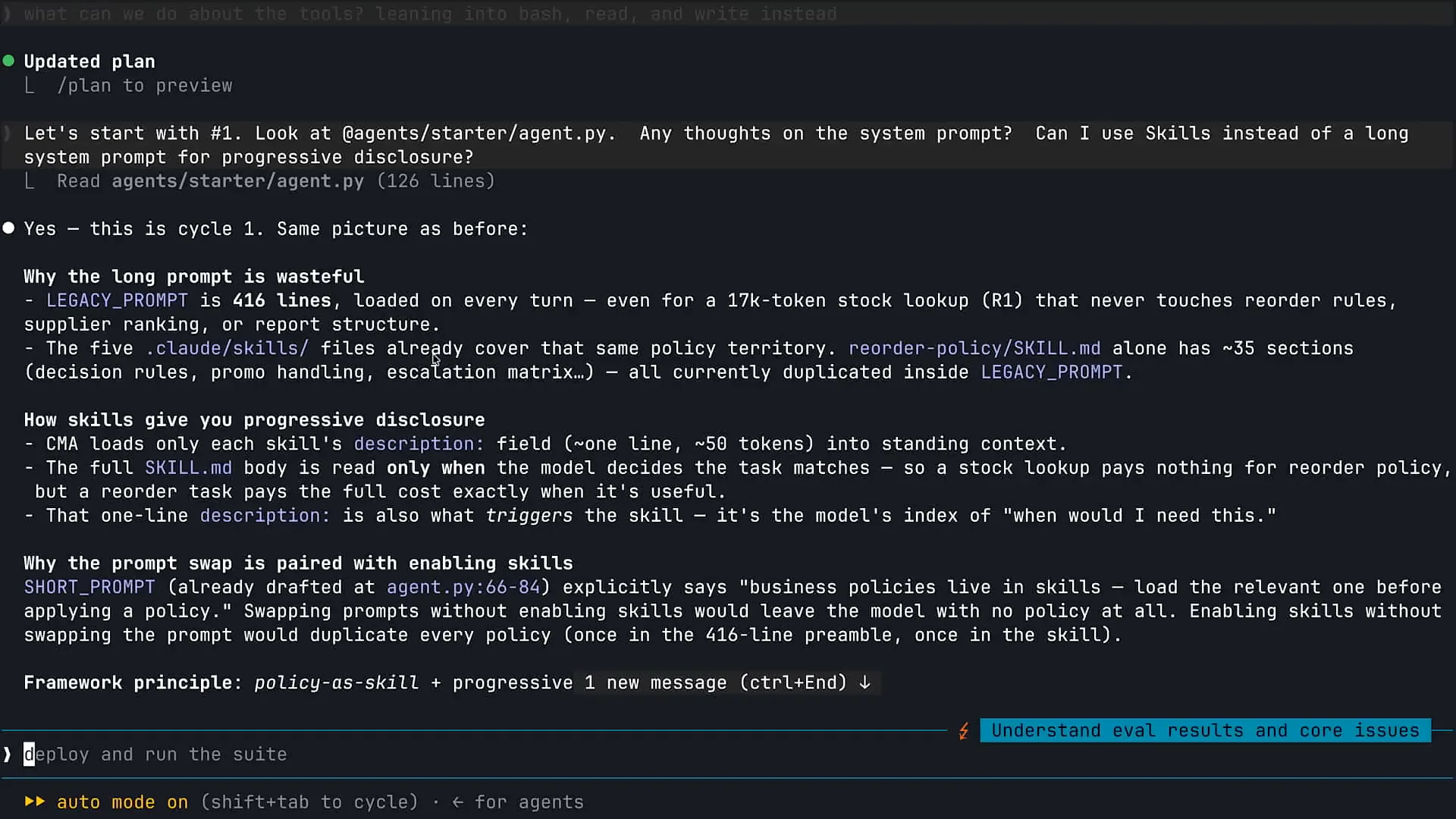Click the .claude/skills/ path reference
The width and height of the screenshot is (1456, 819).
(227, 348)
